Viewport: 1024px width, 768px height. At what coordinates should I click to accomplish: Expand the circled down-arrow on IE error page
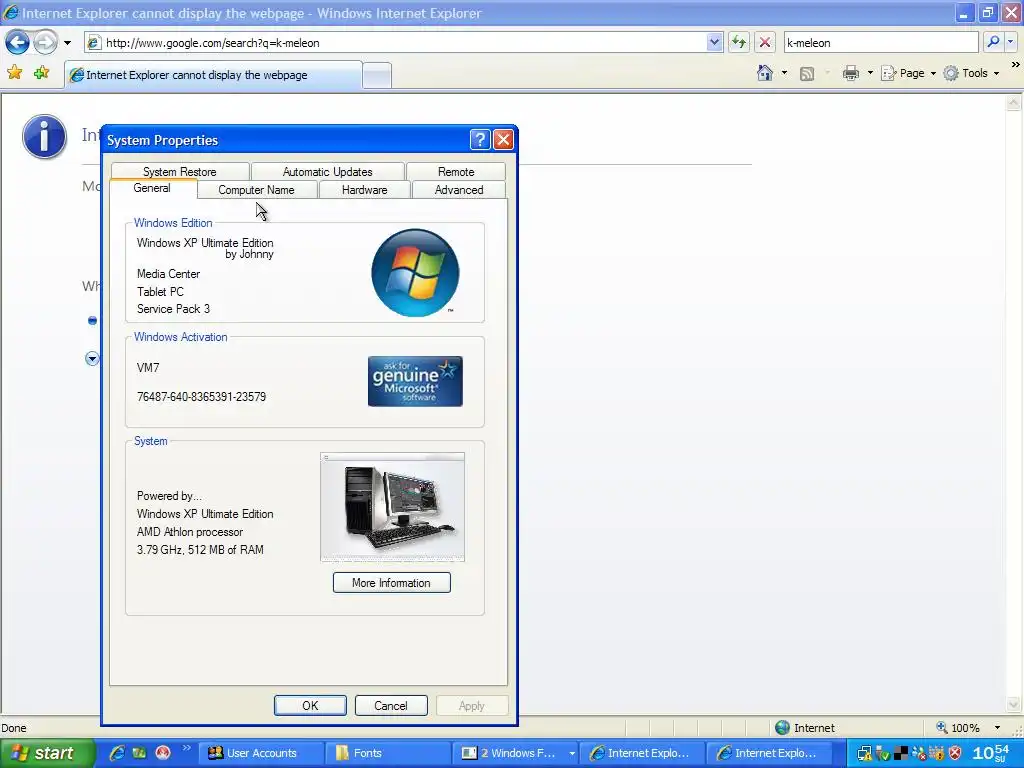pos(92,359)
